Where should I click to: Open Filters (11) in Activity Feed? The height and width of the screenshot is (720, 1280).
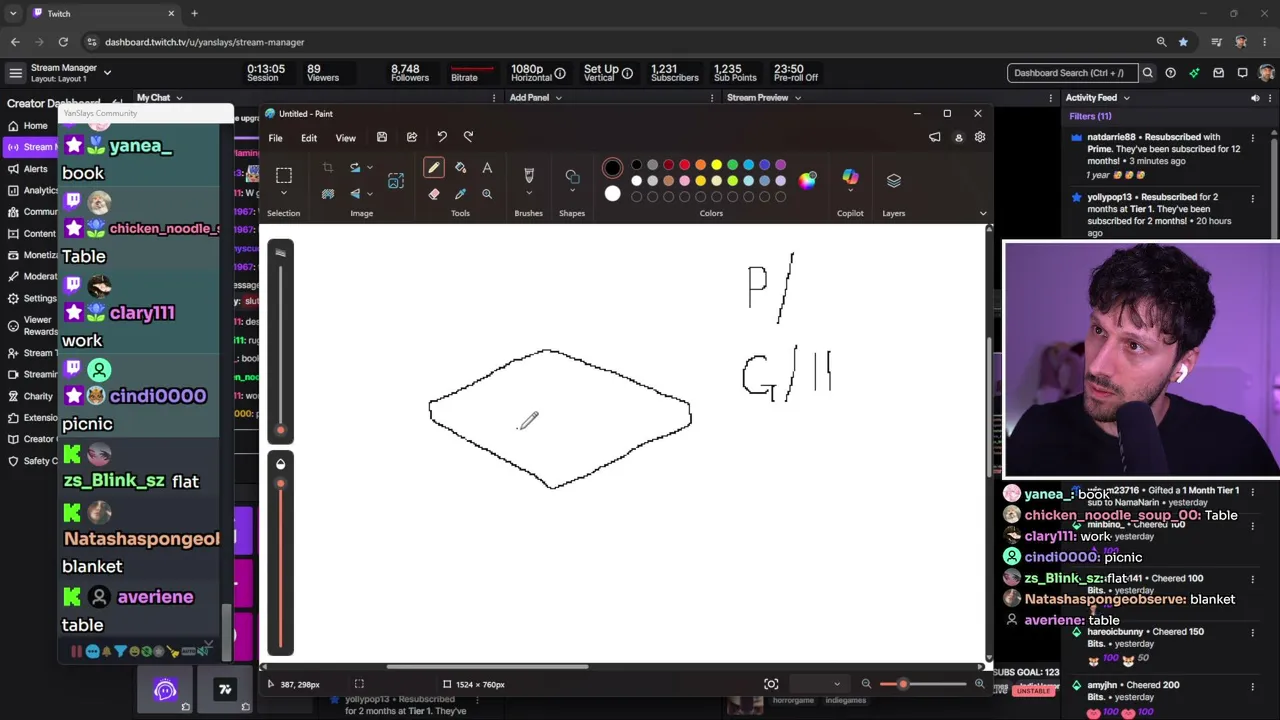tap(1090, 116)
